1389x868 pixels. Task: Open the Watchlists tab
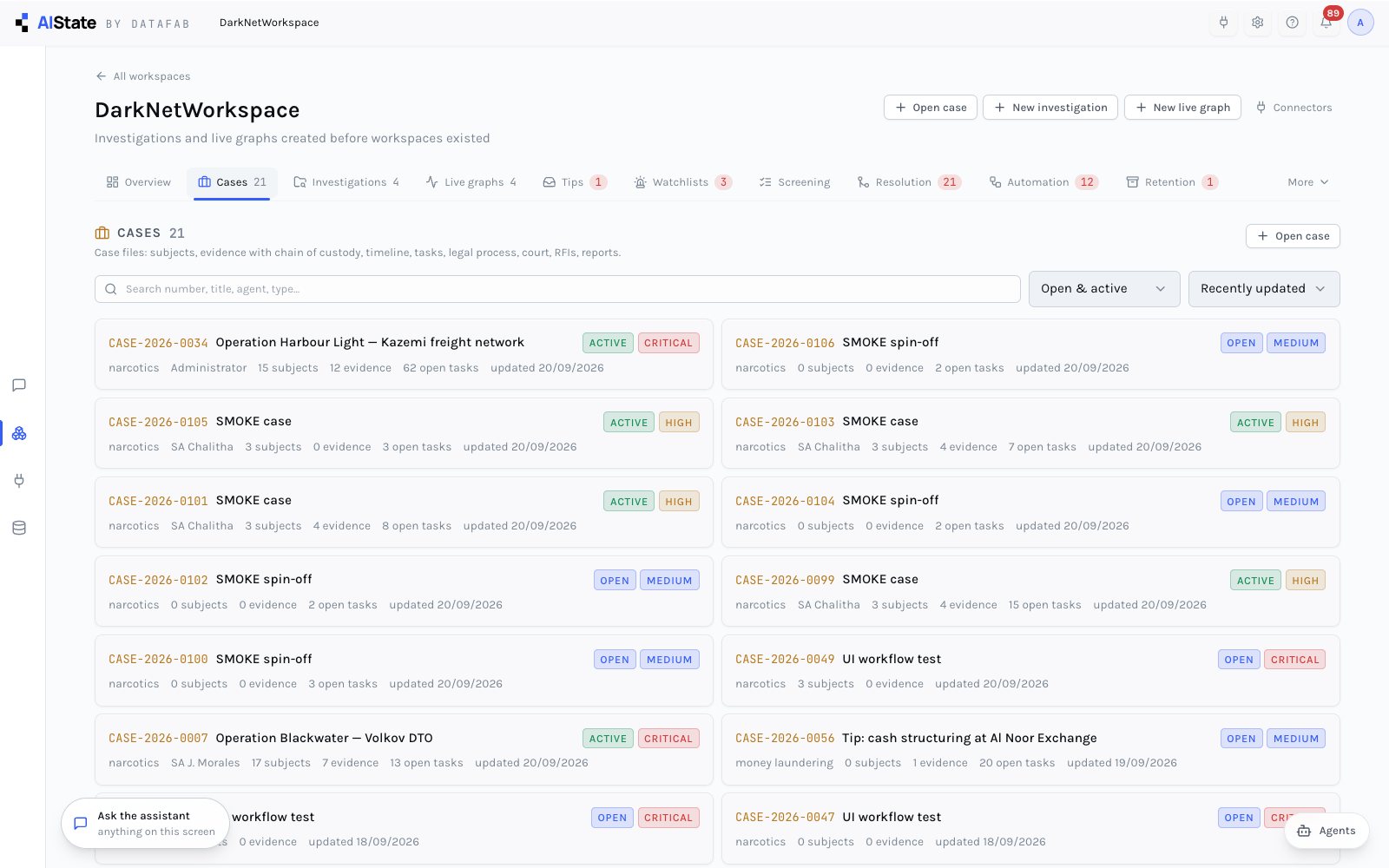[x=682, y=182]
